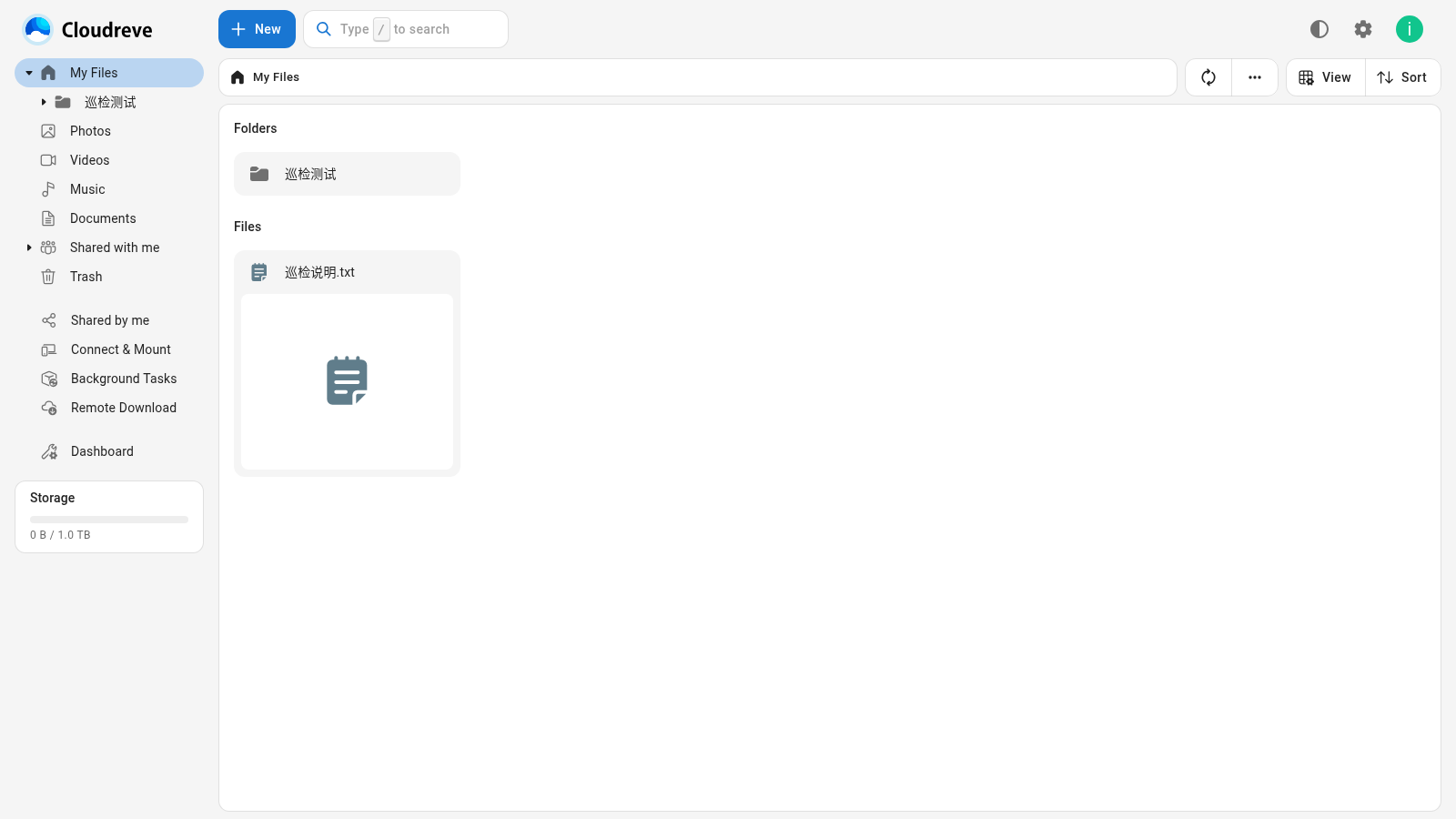Viewport: 1456px width, 819px height.
Task: Expand the 巡检测试 folder in the sidebar
Action: coord(44,102)
